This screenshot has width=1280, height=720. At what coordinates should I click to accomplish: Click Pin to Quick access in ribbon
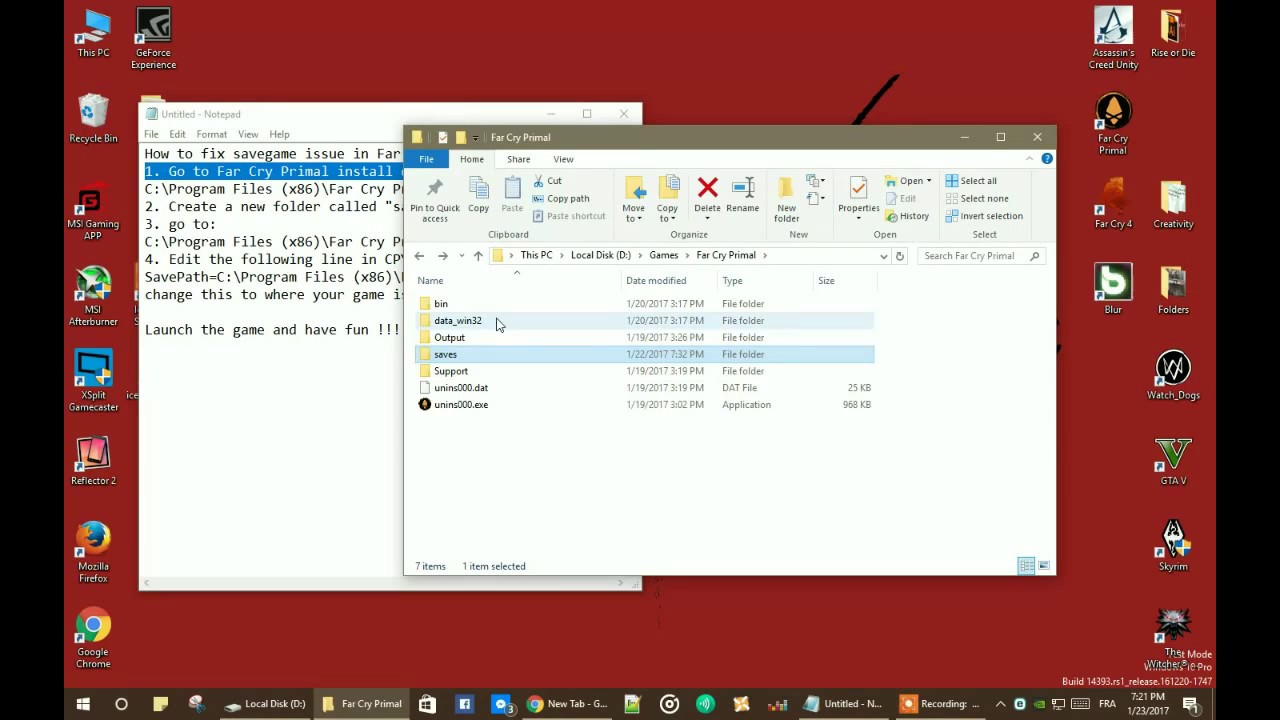click(x=434, y=199)
